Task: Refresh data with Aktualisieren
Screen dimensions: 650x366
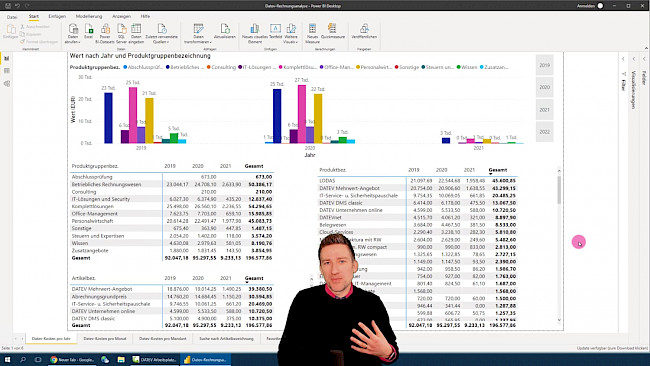Action: [x=225, y=32]
